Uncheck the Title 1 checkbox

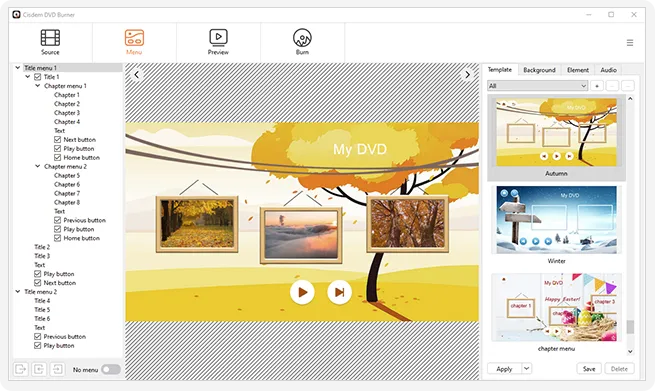(38, 77)
